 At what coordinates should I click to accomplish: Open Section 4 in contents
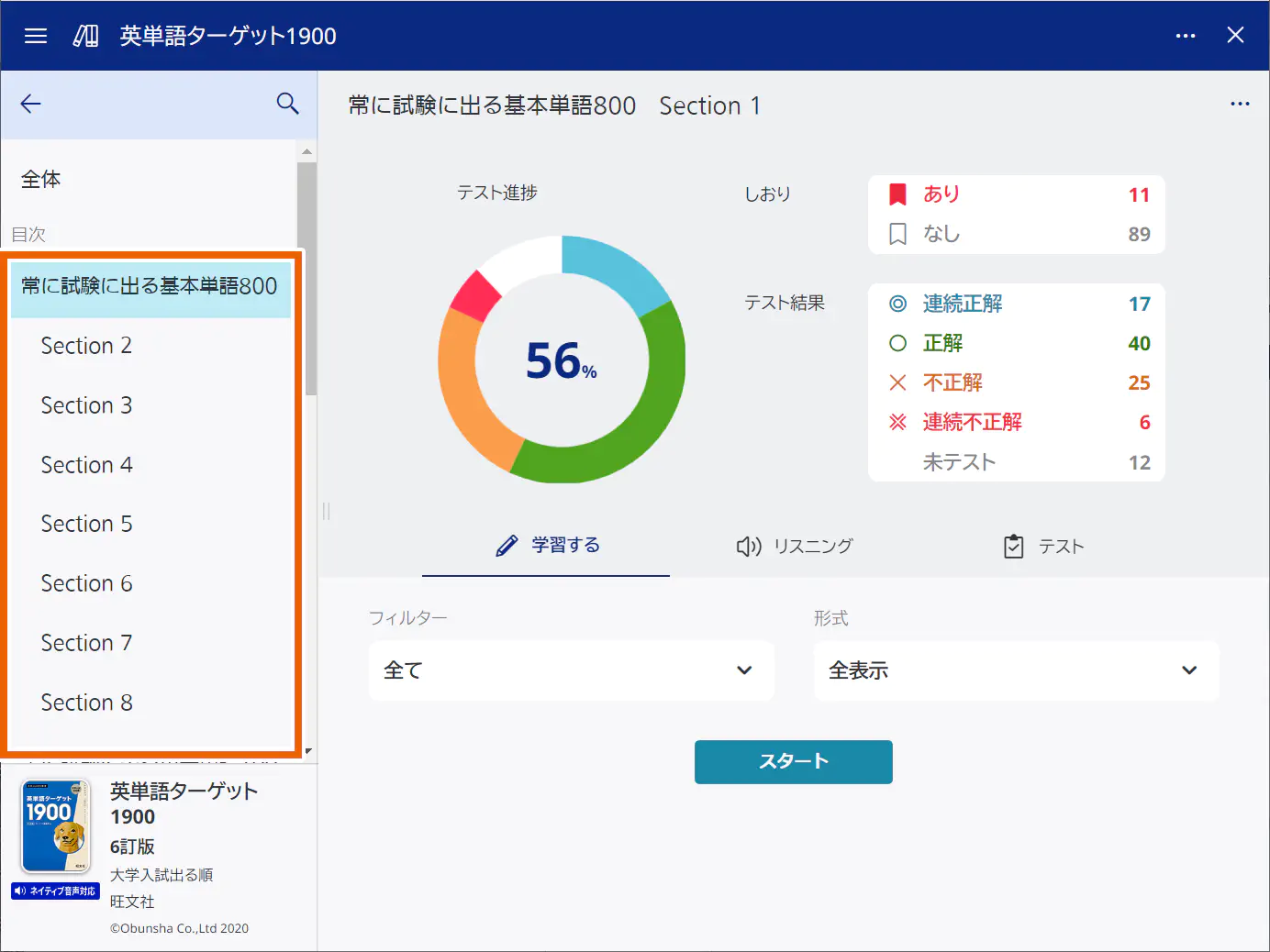point(150,465)
